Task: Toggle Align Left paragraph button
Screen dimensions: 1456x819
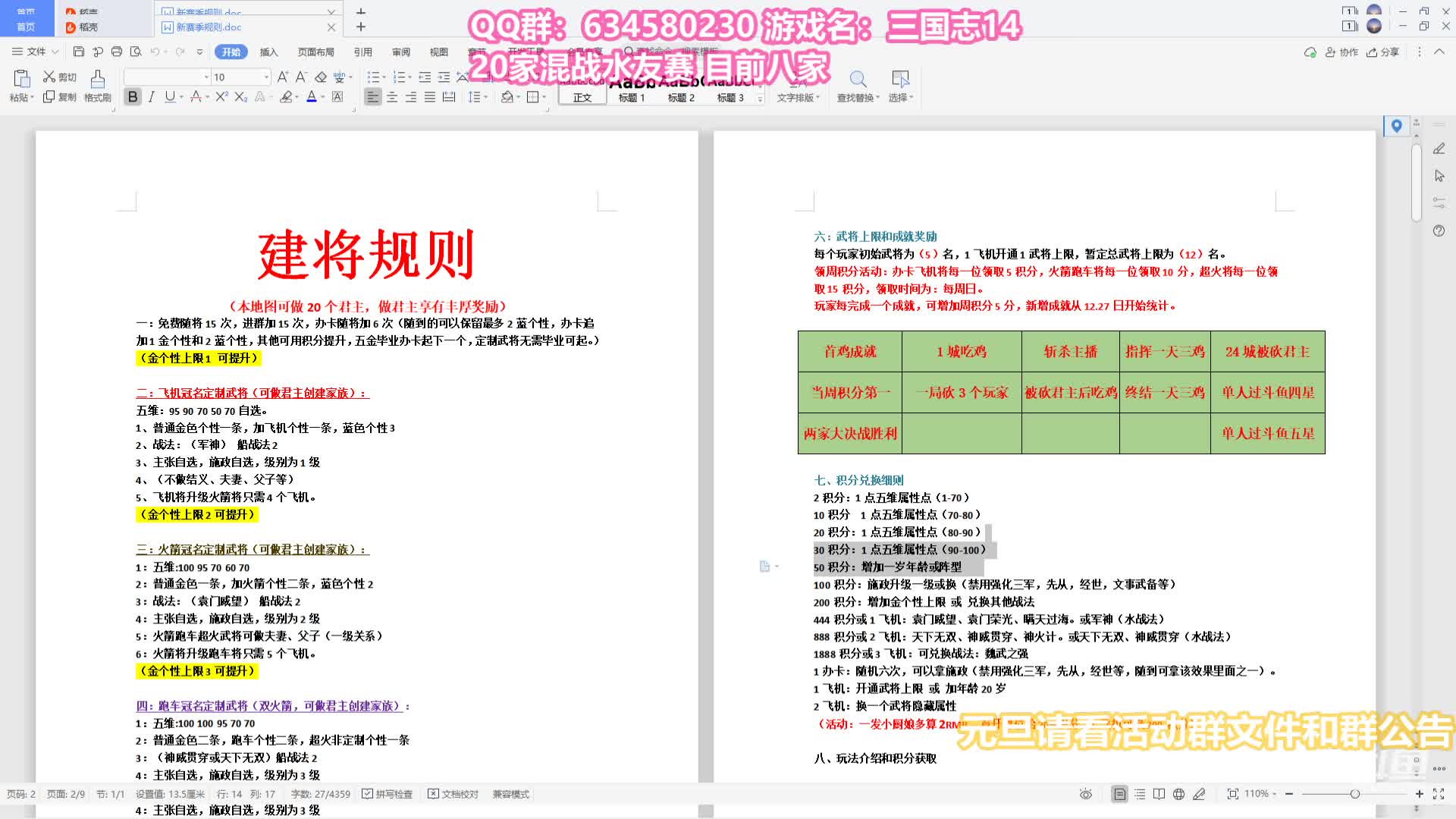Action: (372, 96)
